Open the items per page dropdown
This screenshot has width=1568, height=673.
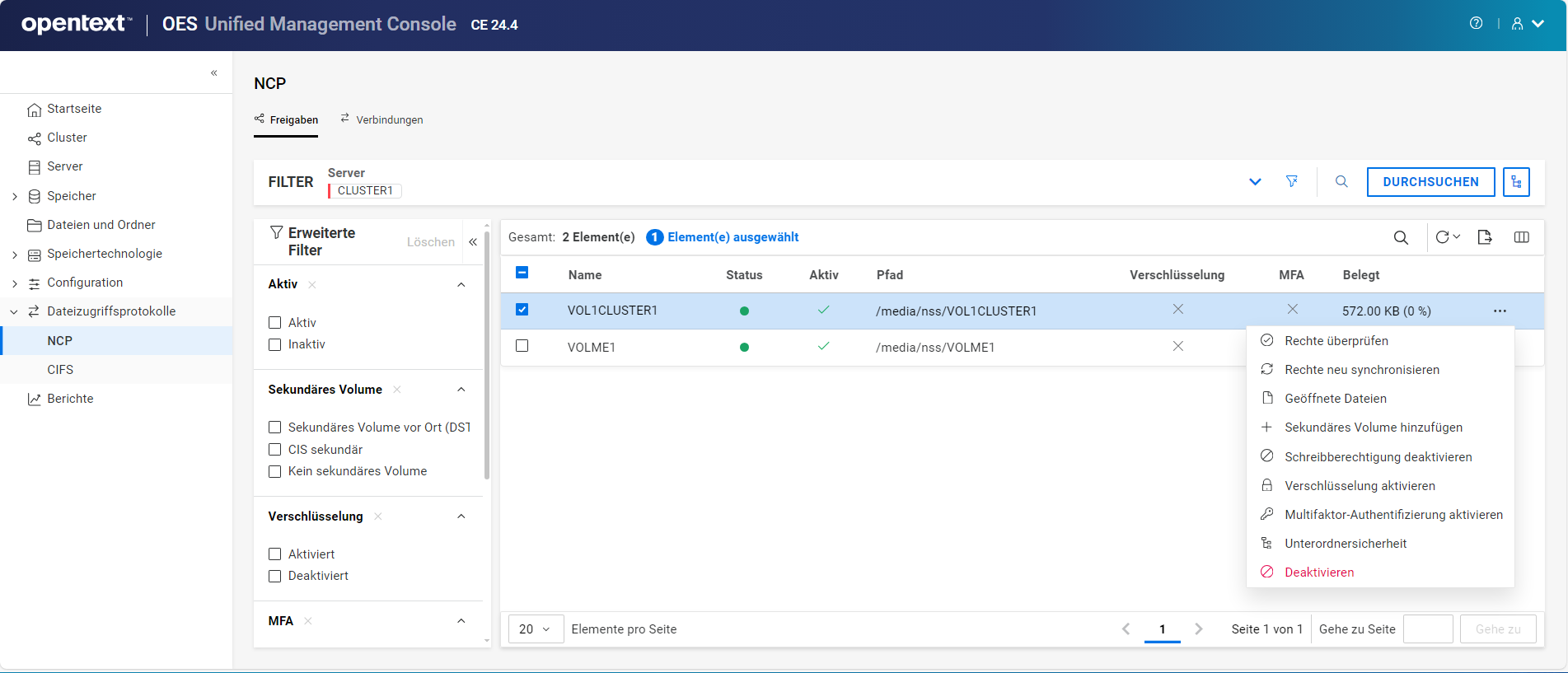coord(535,629)
